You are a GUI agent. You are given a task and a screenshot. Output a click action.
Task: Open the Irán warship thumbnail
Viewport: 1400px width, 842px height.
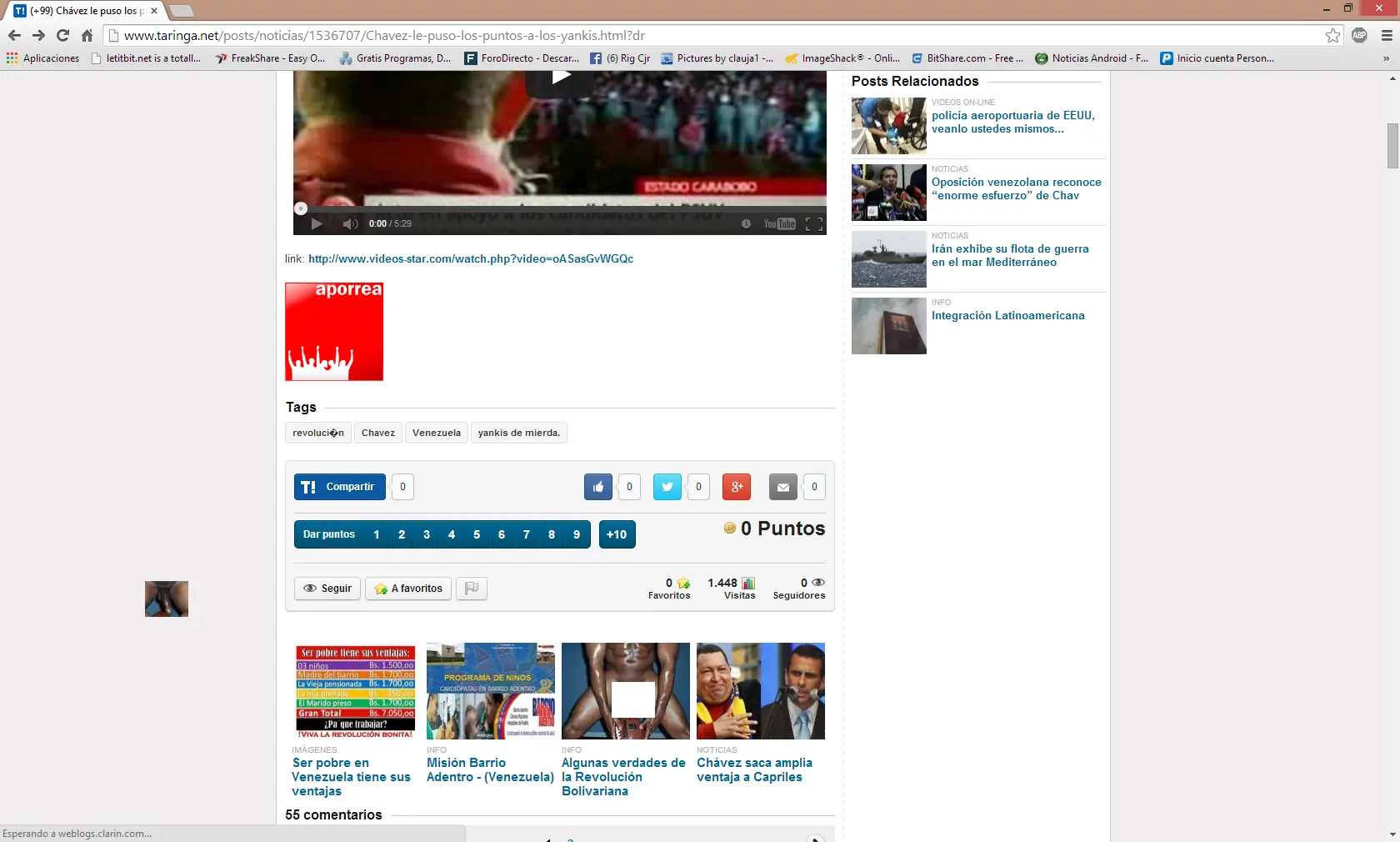(889, 259)
